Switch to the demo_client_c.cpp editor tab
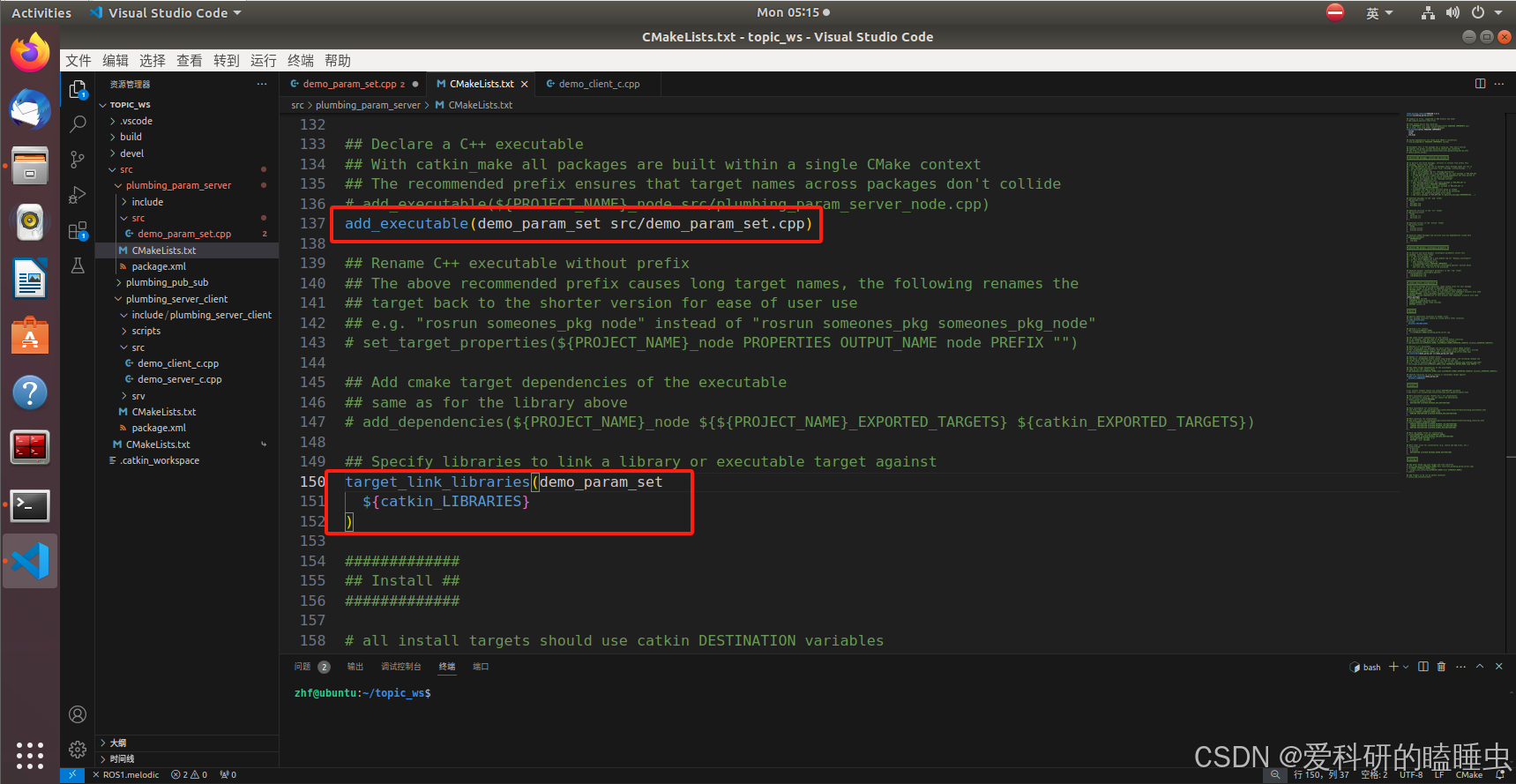Screen dimensions: 1516x784 click(599, 85)
